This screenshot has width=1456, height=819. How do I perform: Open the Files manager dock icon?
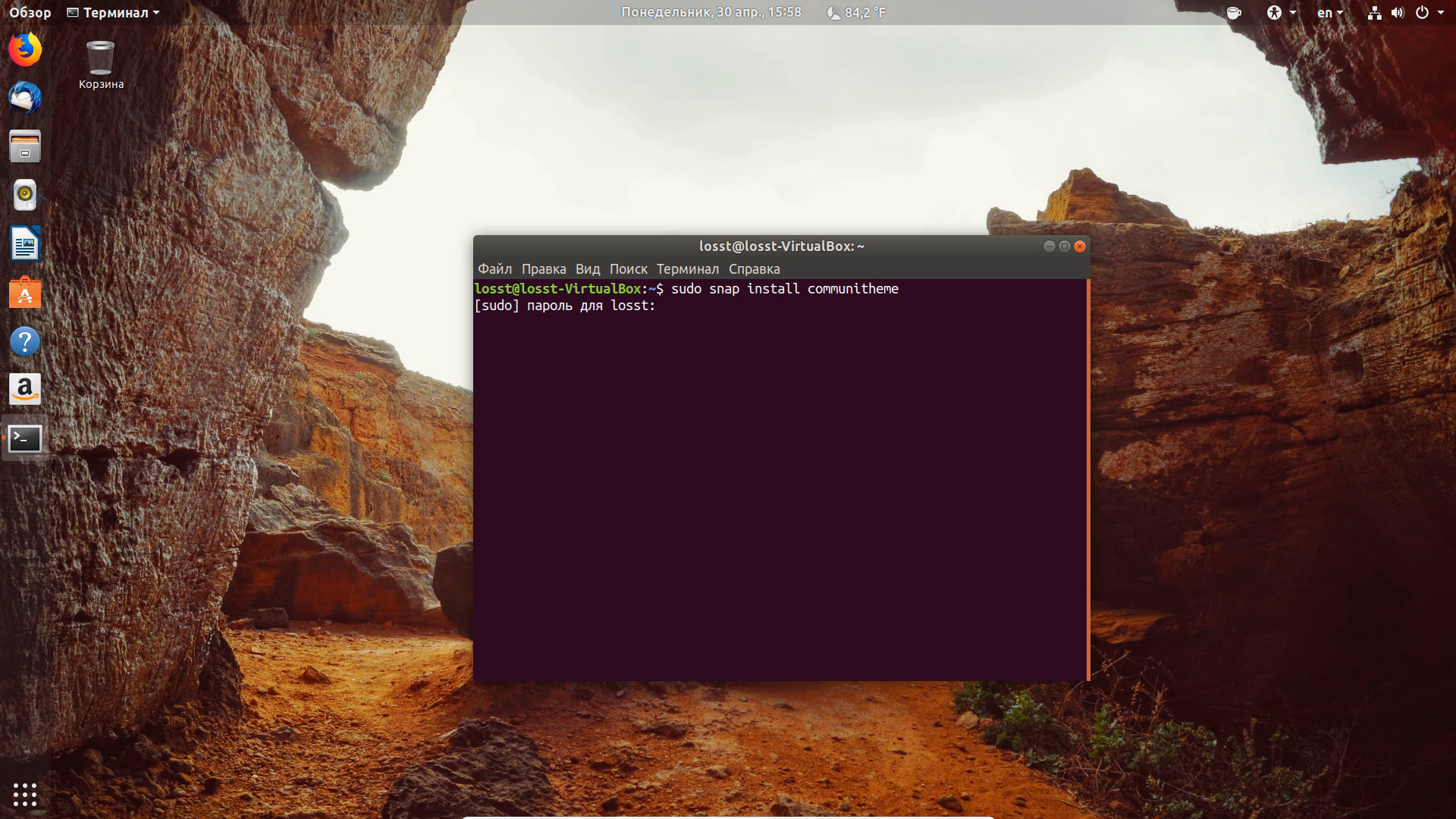(x=25, y=146)
